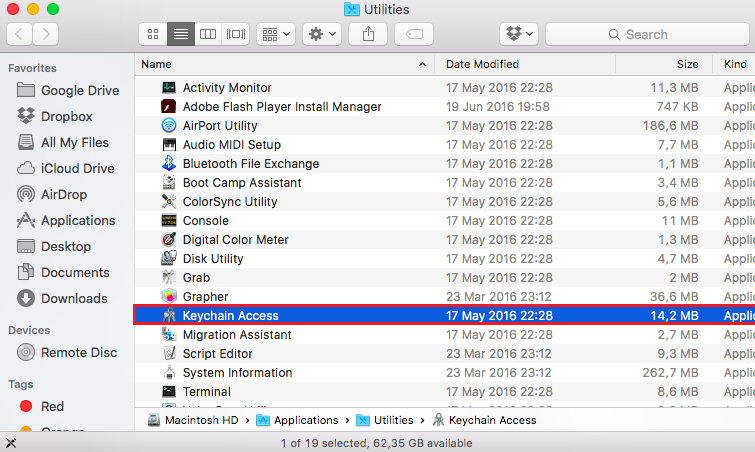Click the Terminal app icon
755x452 pixels.
pos(169,391)
